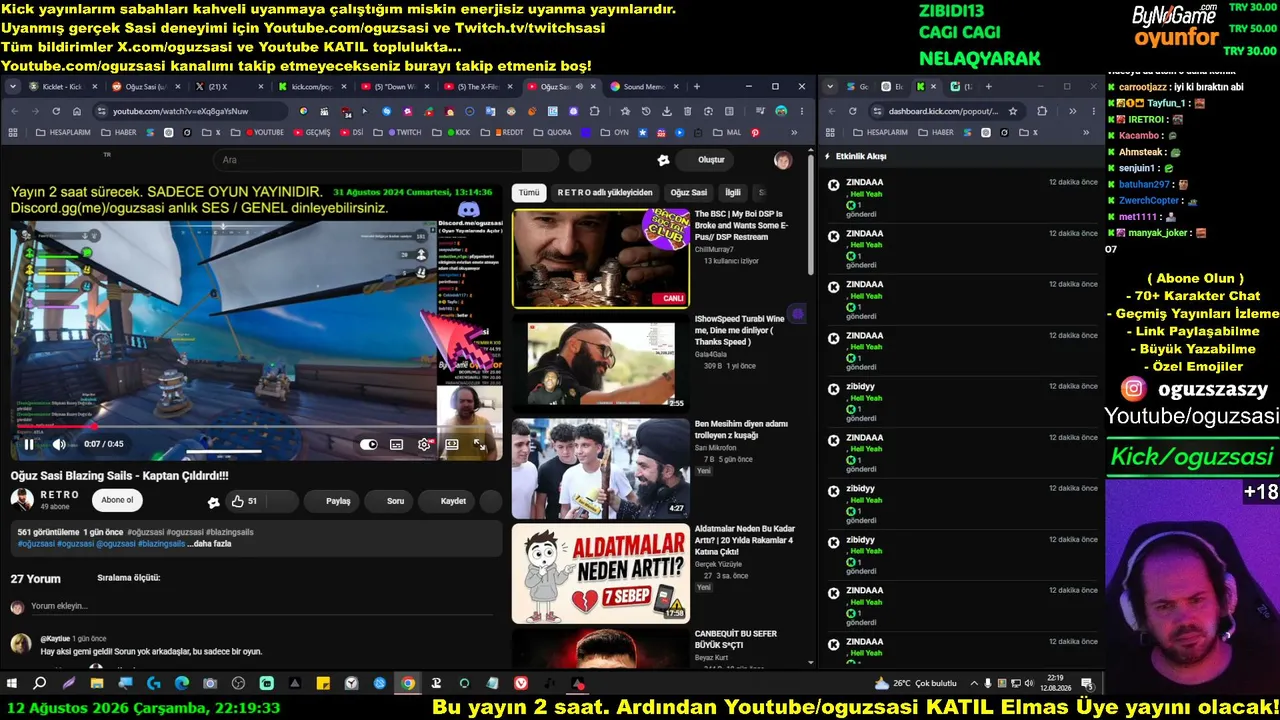Reload the Kick dashboard window
This screenshot has width=1280, height=720.
coord(853,111)
